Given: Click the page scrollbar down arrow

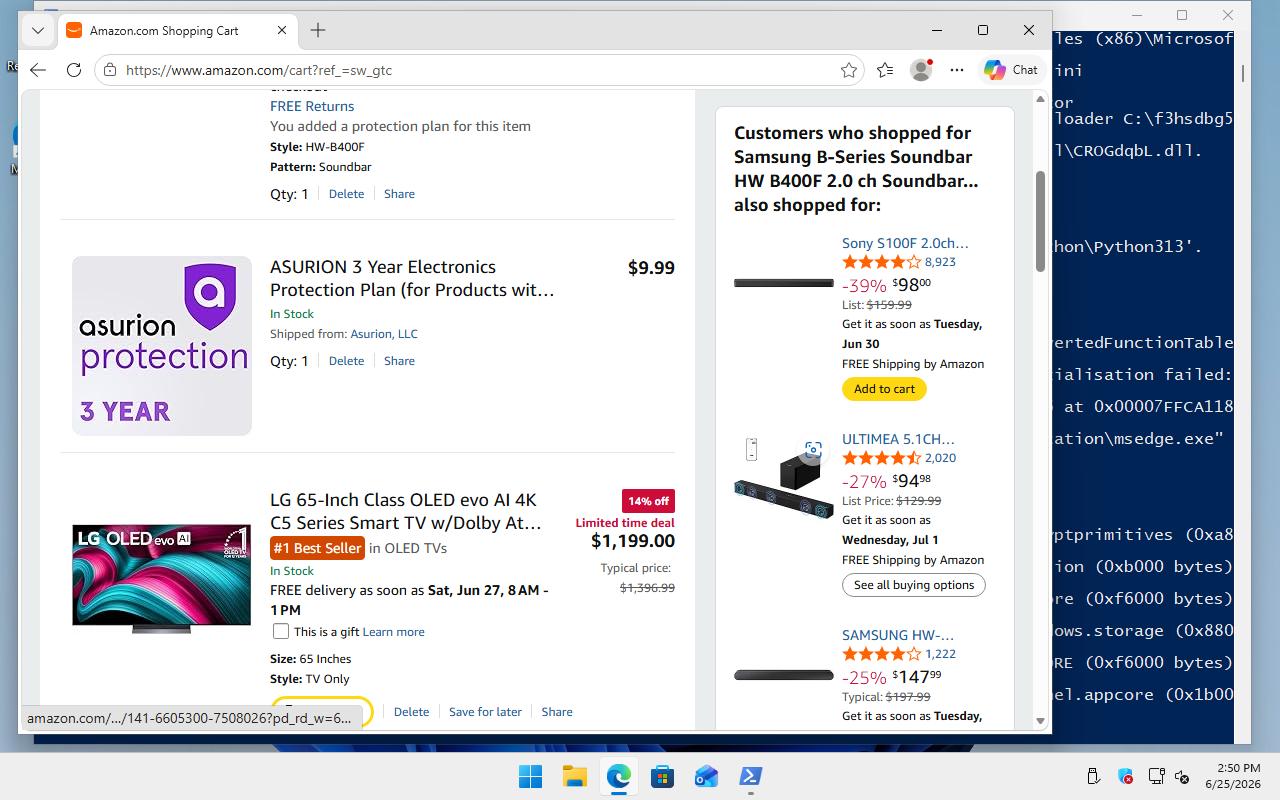Looking at the screenshot, I should 1040,721.
